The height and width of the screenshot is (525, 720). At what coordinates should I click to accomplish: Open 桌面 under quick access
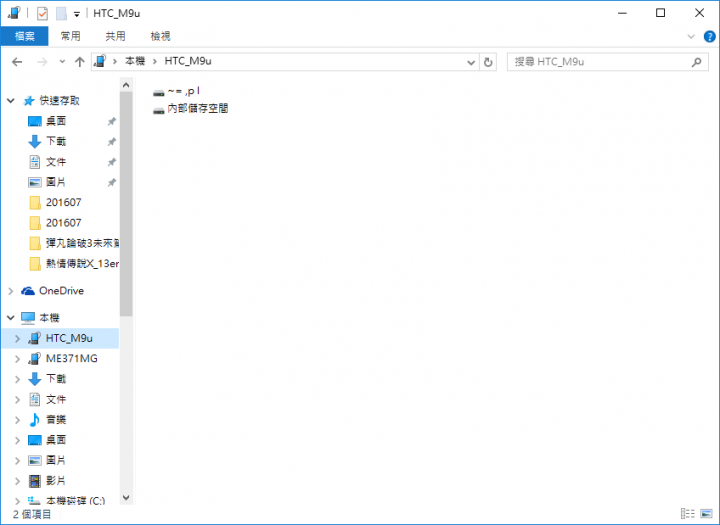pos(56,121)
